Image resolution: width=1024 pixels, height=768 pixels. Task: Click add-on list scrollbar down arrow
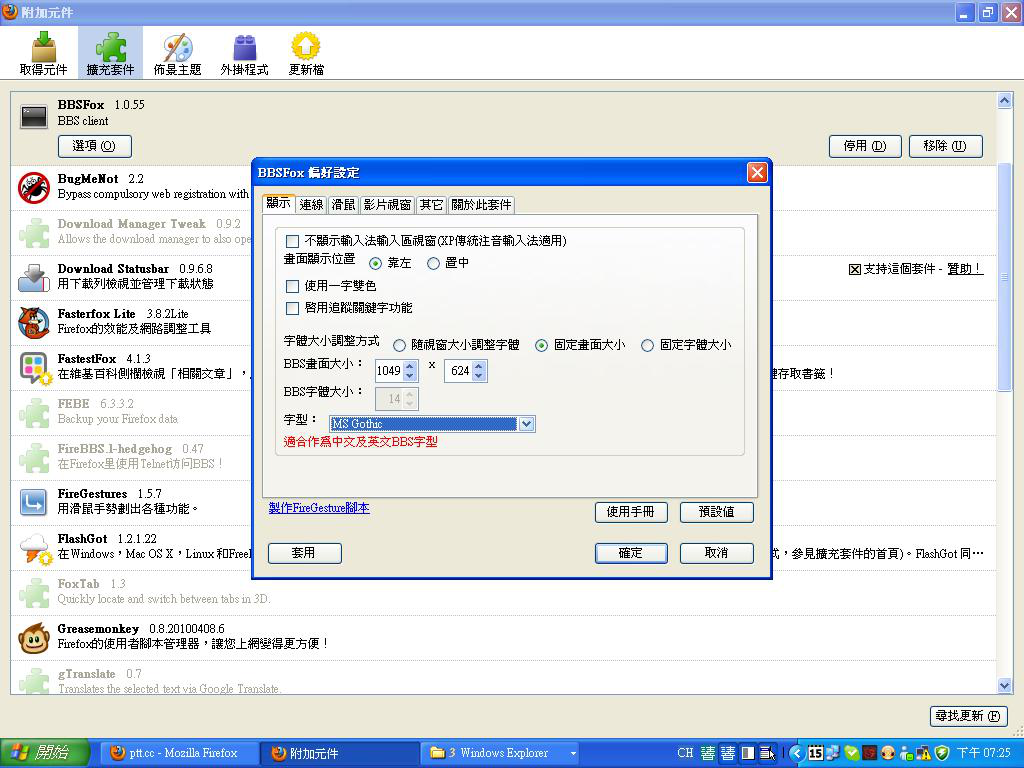point(1004,686)
